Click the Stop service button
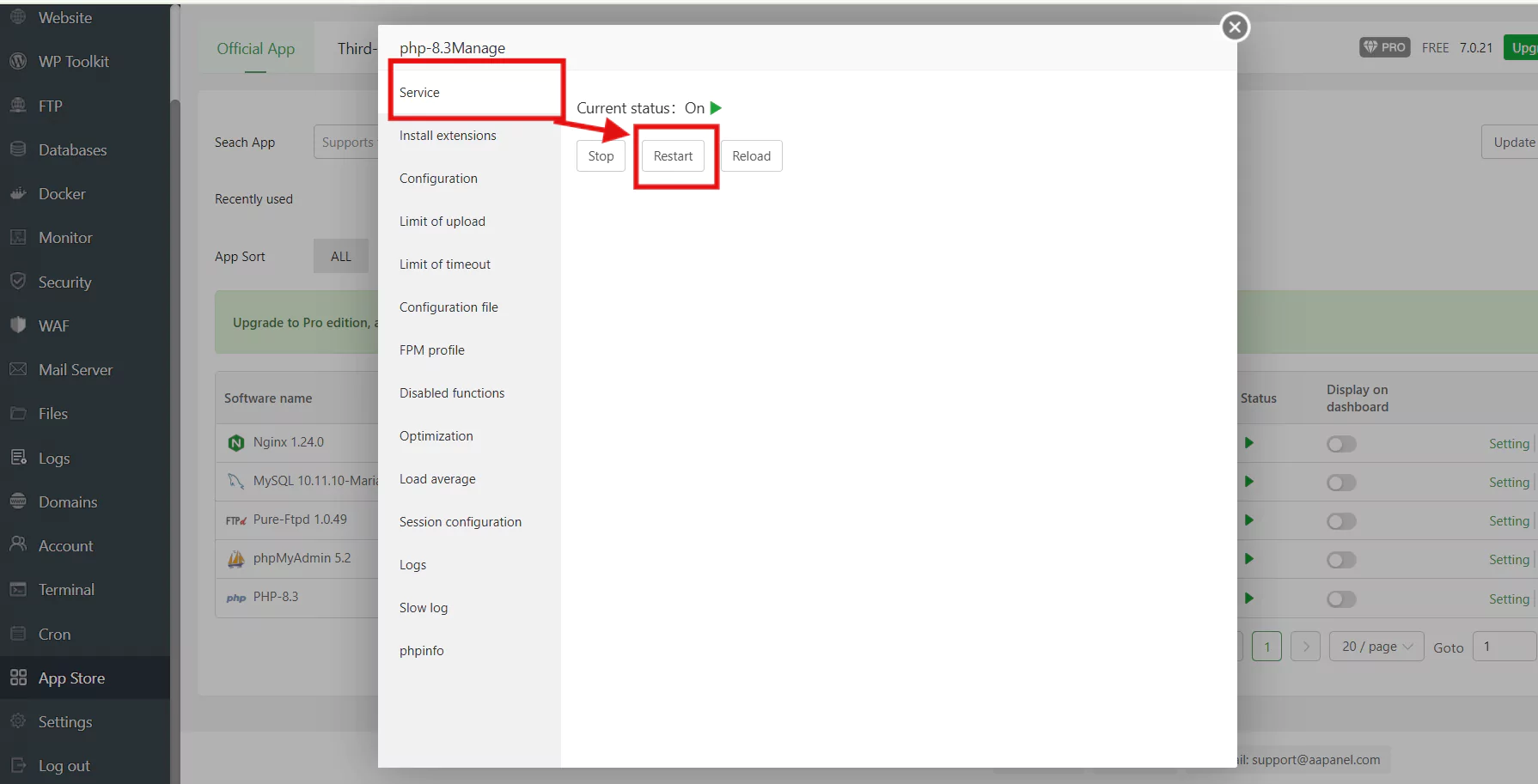Viewport: 1538px width, 784px height. 601,156
